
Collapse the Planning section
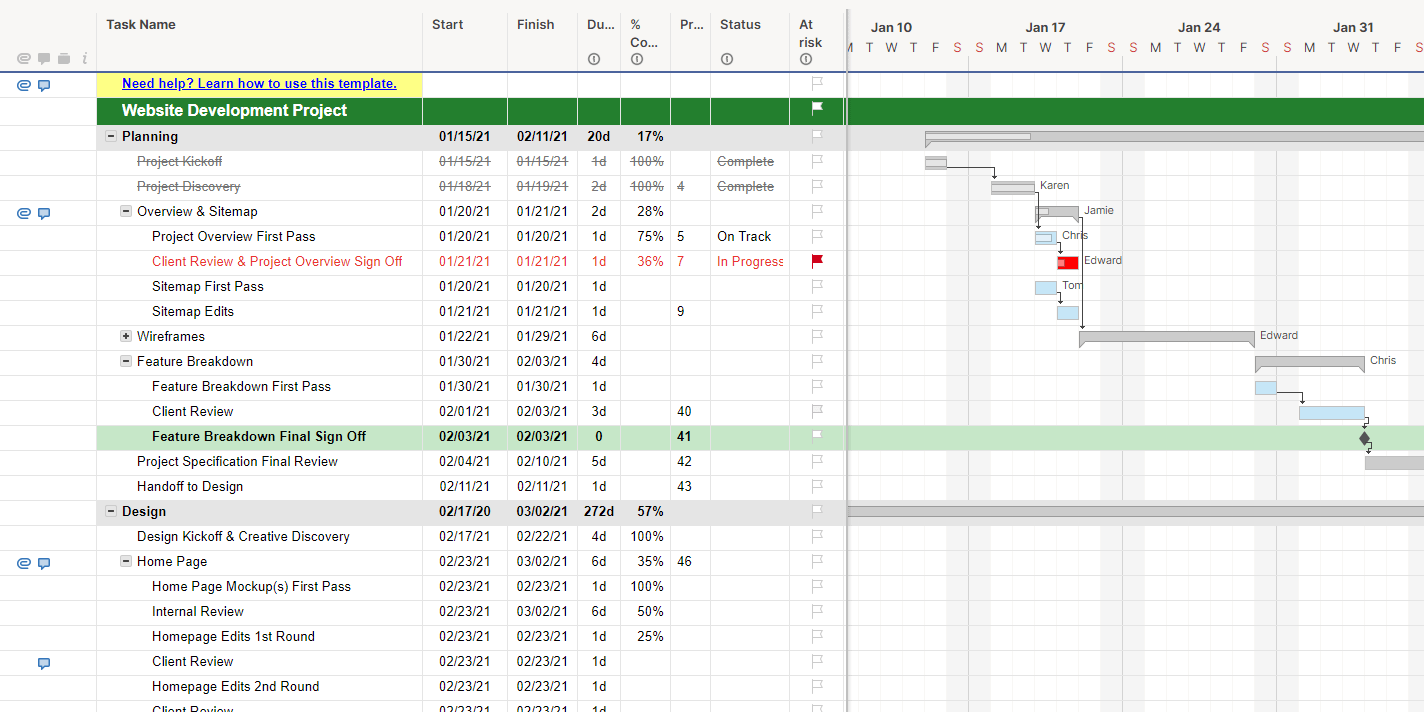111,136
